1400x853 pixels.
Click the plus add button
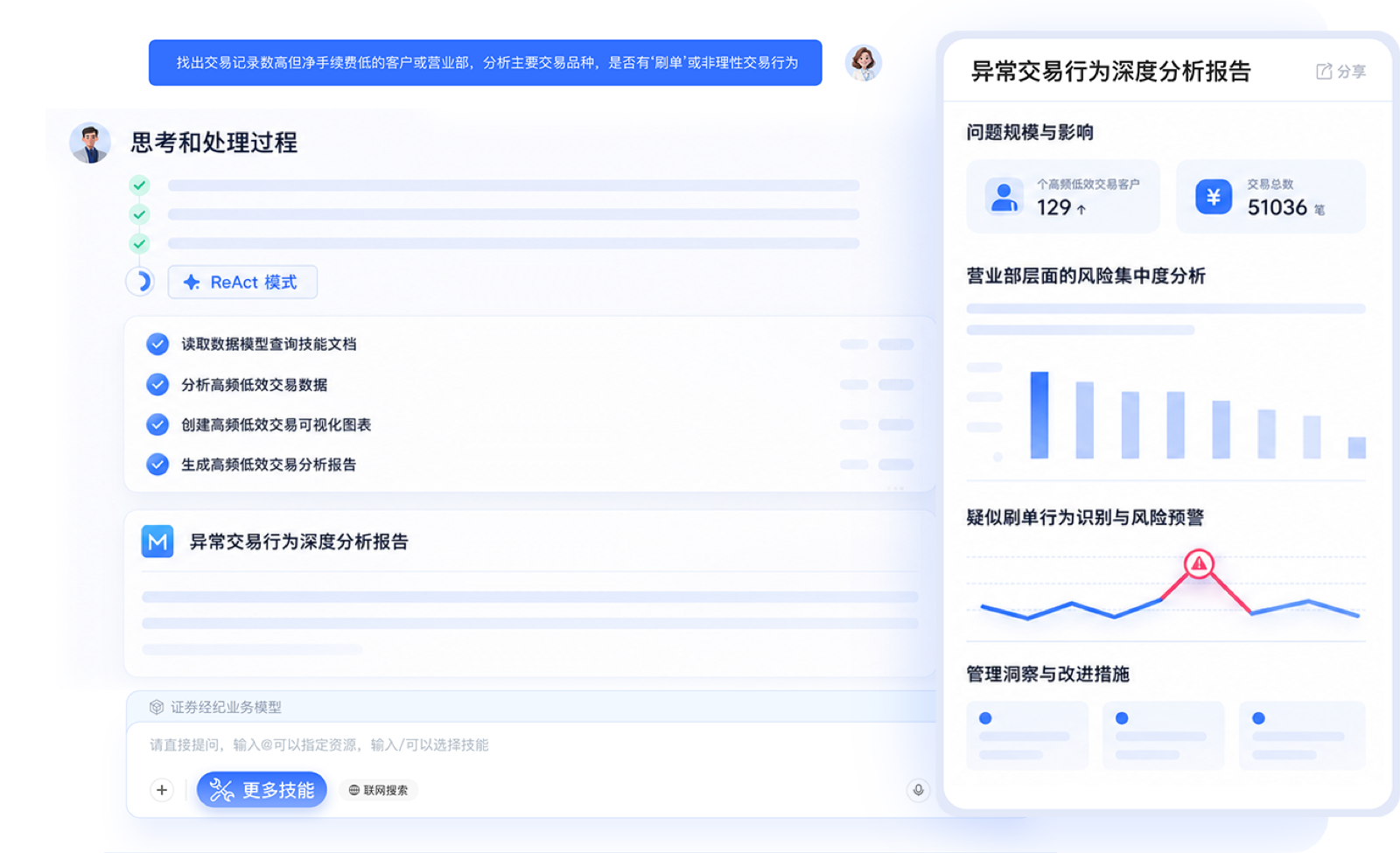(162, 790)
